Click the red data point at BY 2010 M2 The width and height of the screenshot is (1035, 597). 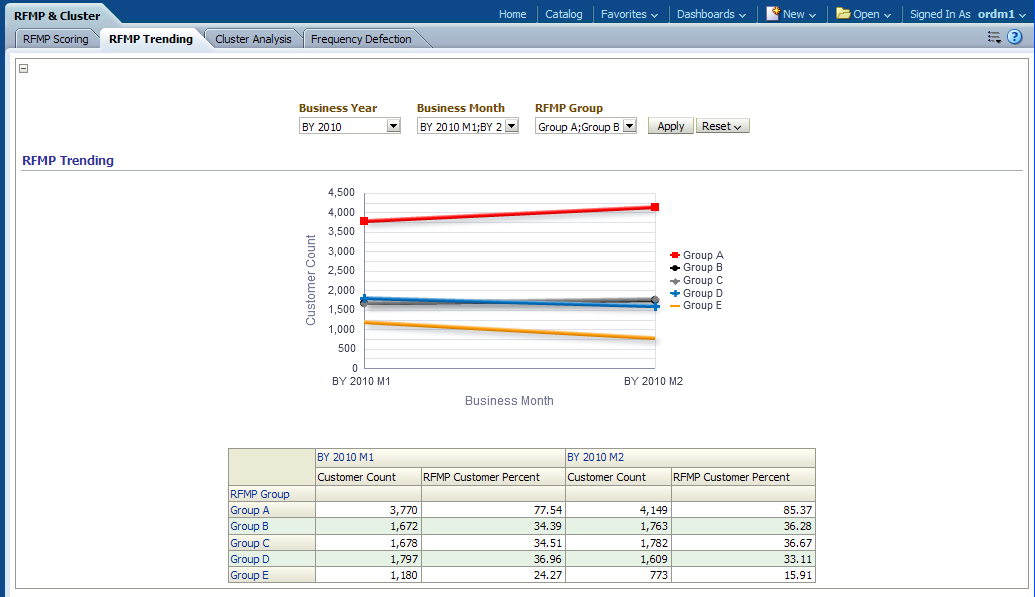click(654, 207)
